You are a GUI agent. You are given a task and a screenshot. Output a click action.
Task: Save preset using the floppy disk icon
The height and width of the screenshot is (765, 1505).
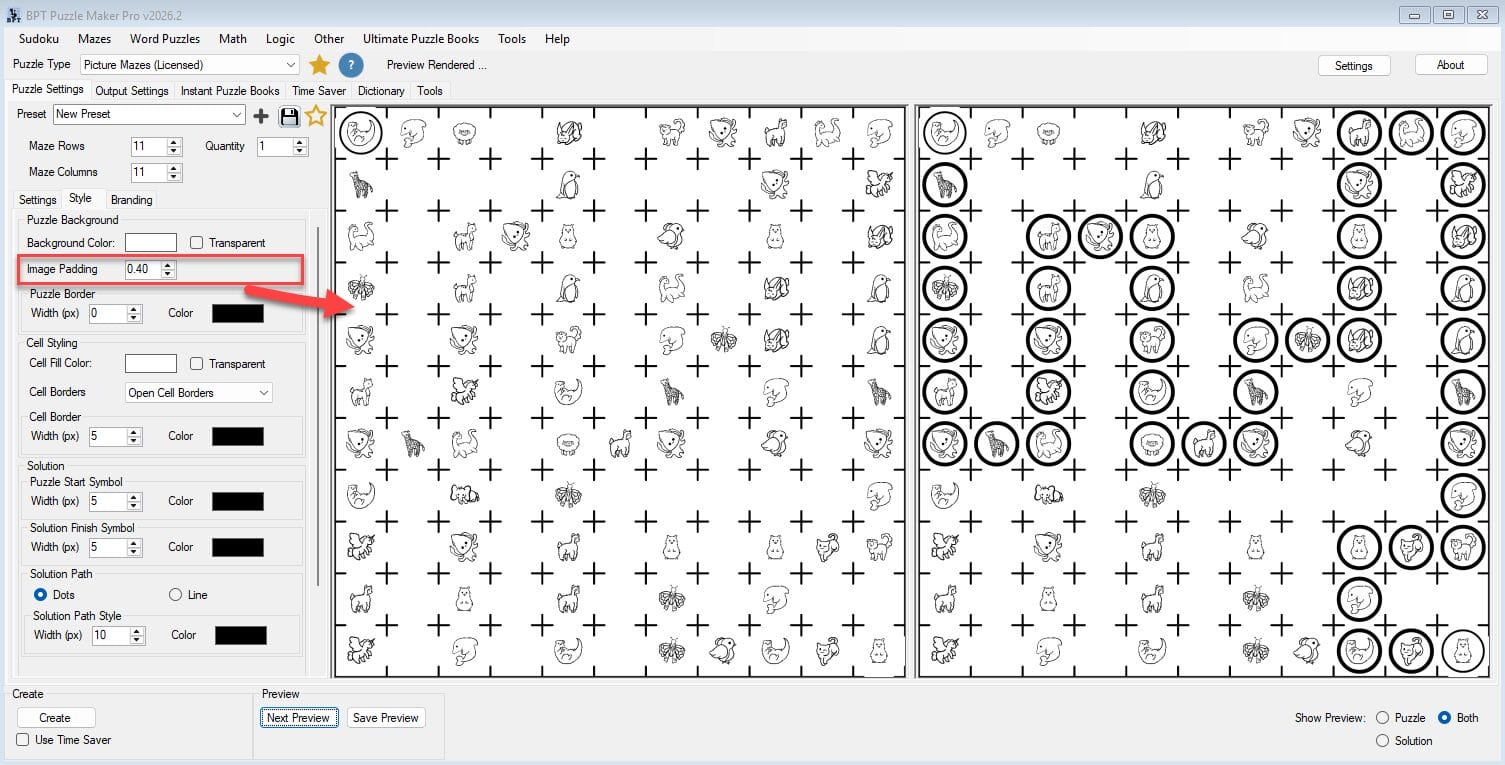(x=289, y=116)
